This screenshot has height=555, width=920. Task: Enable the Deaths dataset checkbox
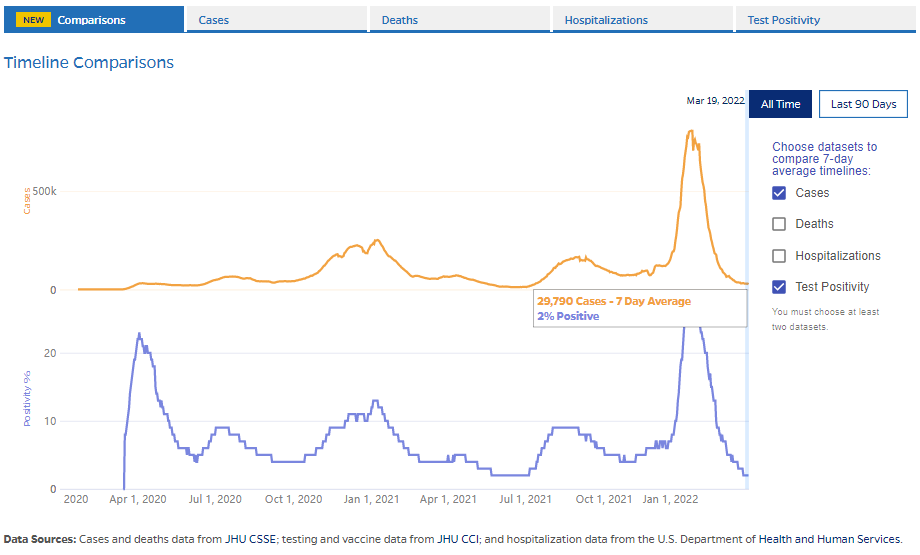click(779, 224)
